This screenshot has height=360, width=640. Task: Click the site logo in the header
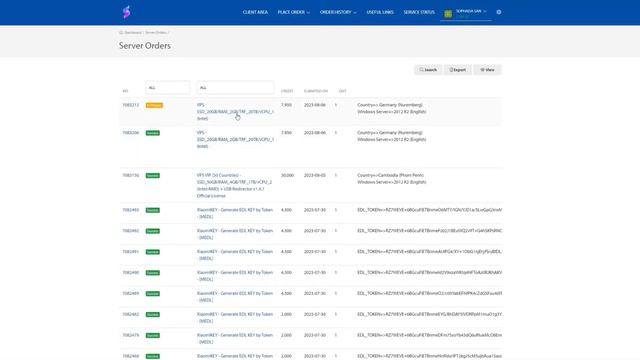(x=127, y=12)
